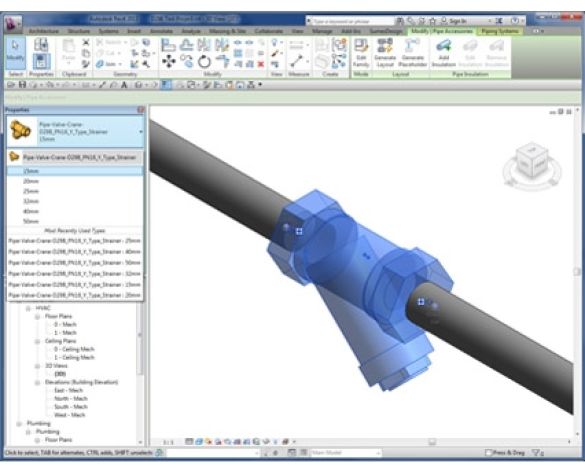Collapse the 3D Views node

coord(37,366)
